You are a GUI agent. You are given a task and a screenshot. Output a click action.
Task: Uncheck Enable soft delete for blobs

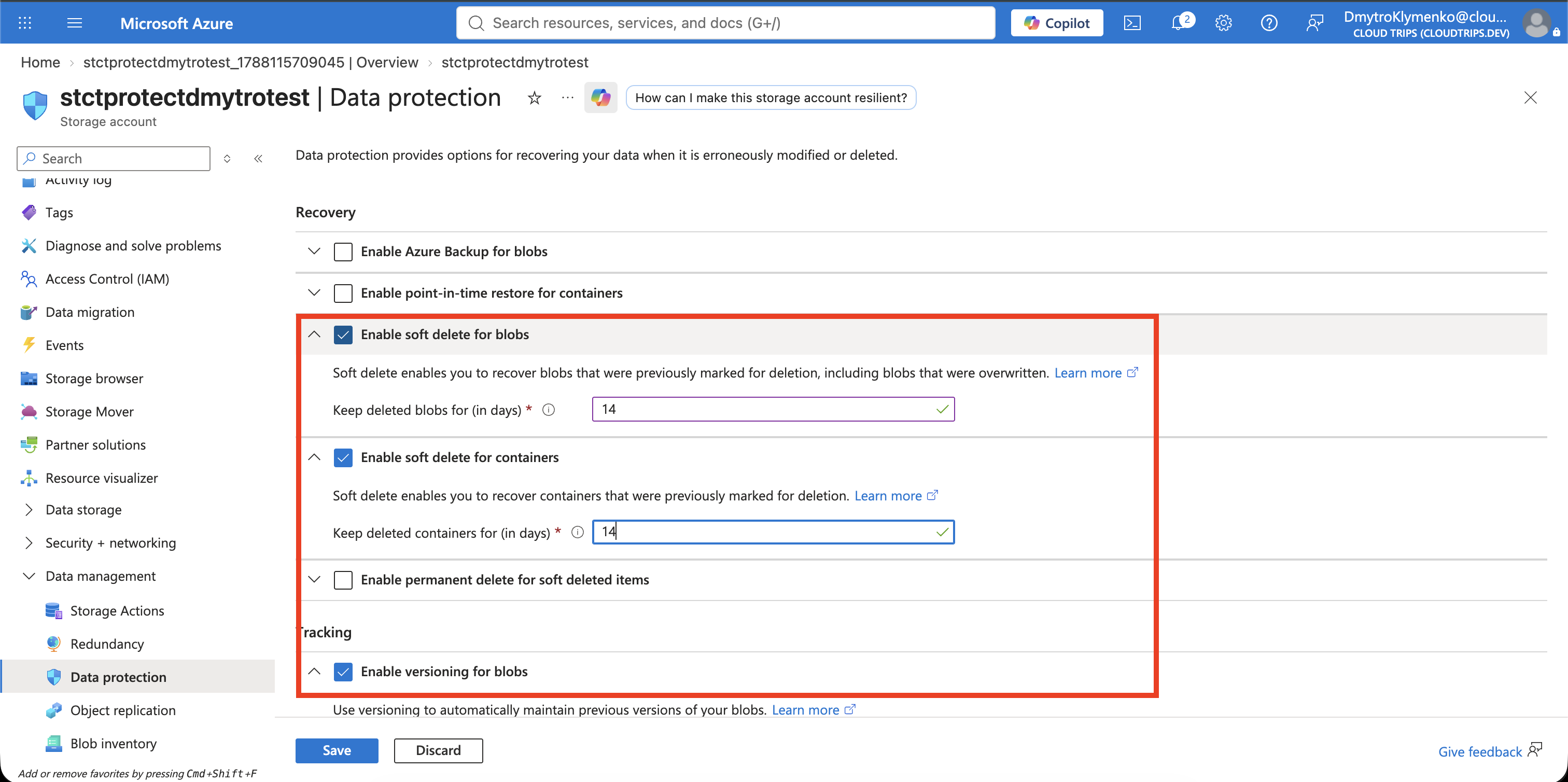[x=343, y=334]
